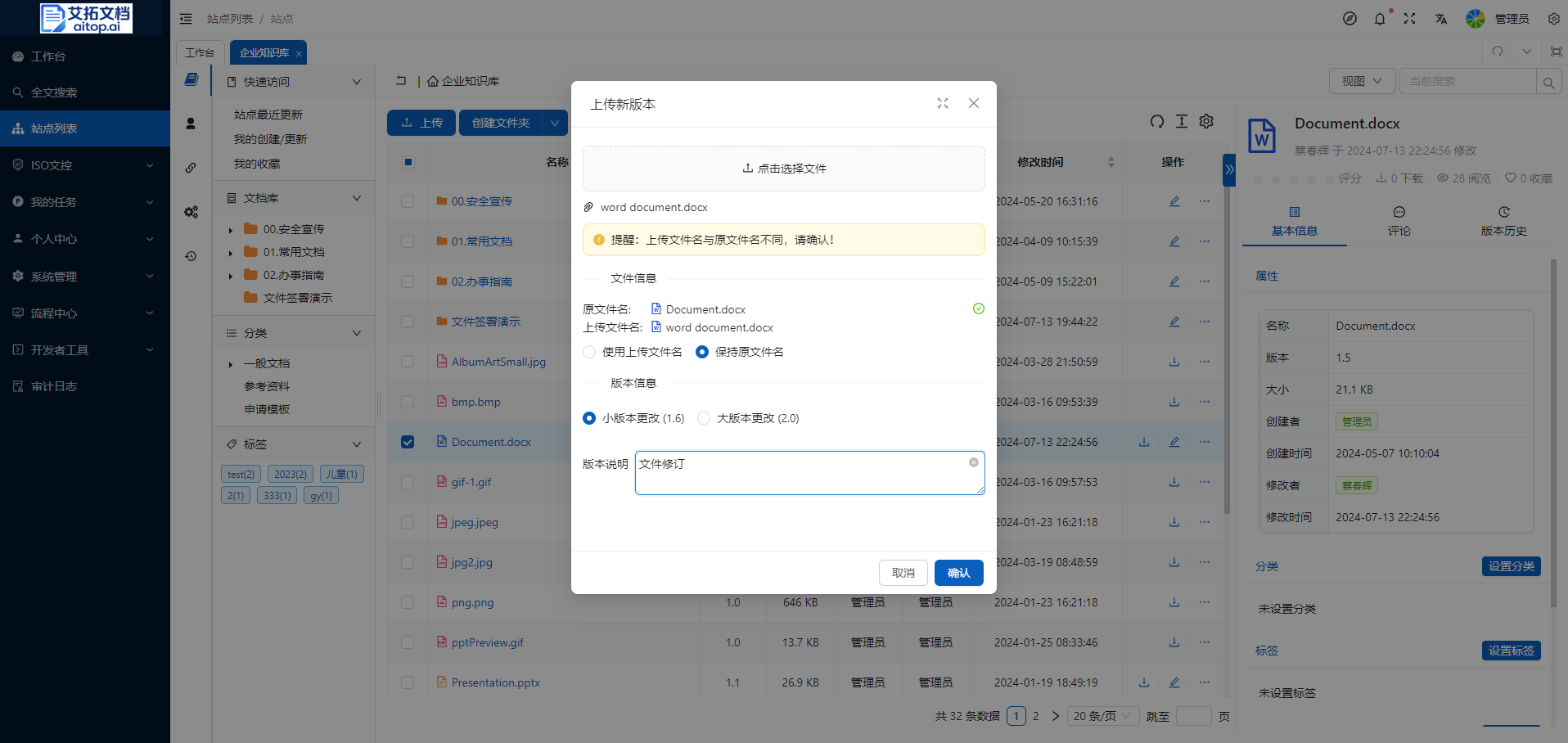Screen dimensions: 1568x743
Task: Select the major version change (2.0) option
Action: coord(704,418)
